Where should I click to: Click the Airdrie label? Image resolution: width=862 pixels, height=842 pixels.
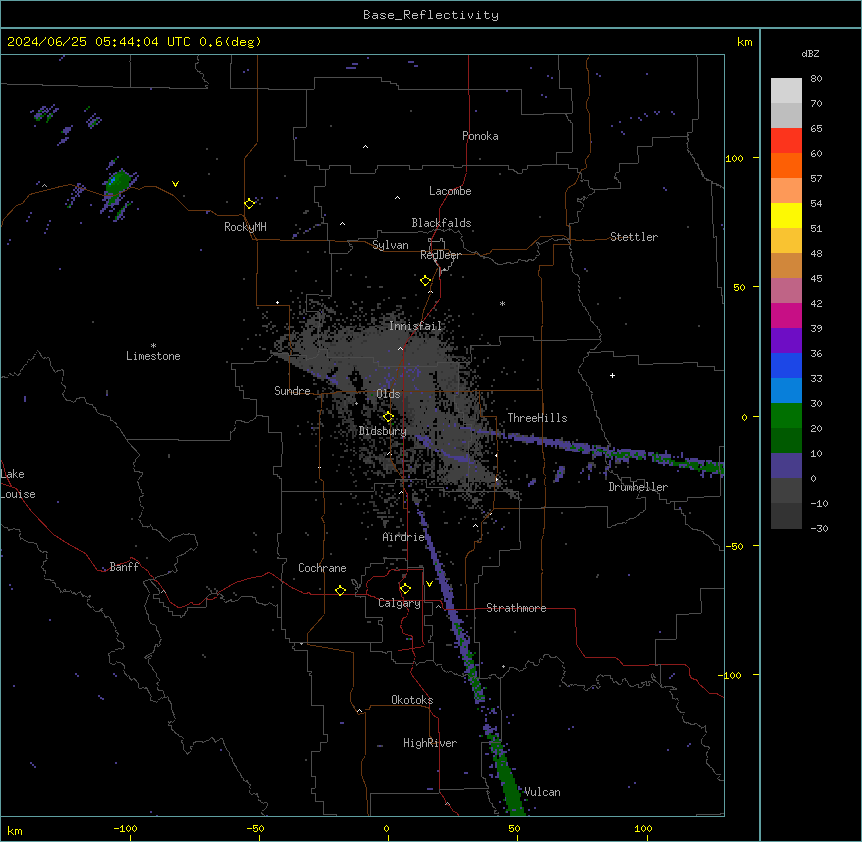[x=404, y=537]
